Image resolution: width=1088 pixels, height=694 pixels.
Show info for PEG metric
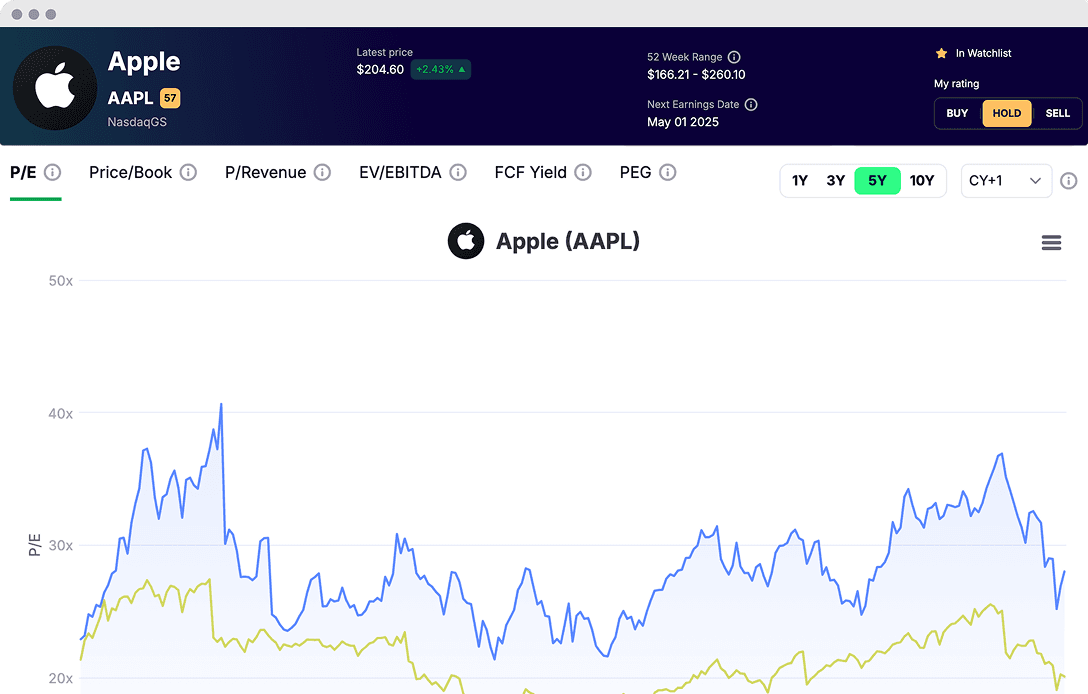tap(668, 172)
